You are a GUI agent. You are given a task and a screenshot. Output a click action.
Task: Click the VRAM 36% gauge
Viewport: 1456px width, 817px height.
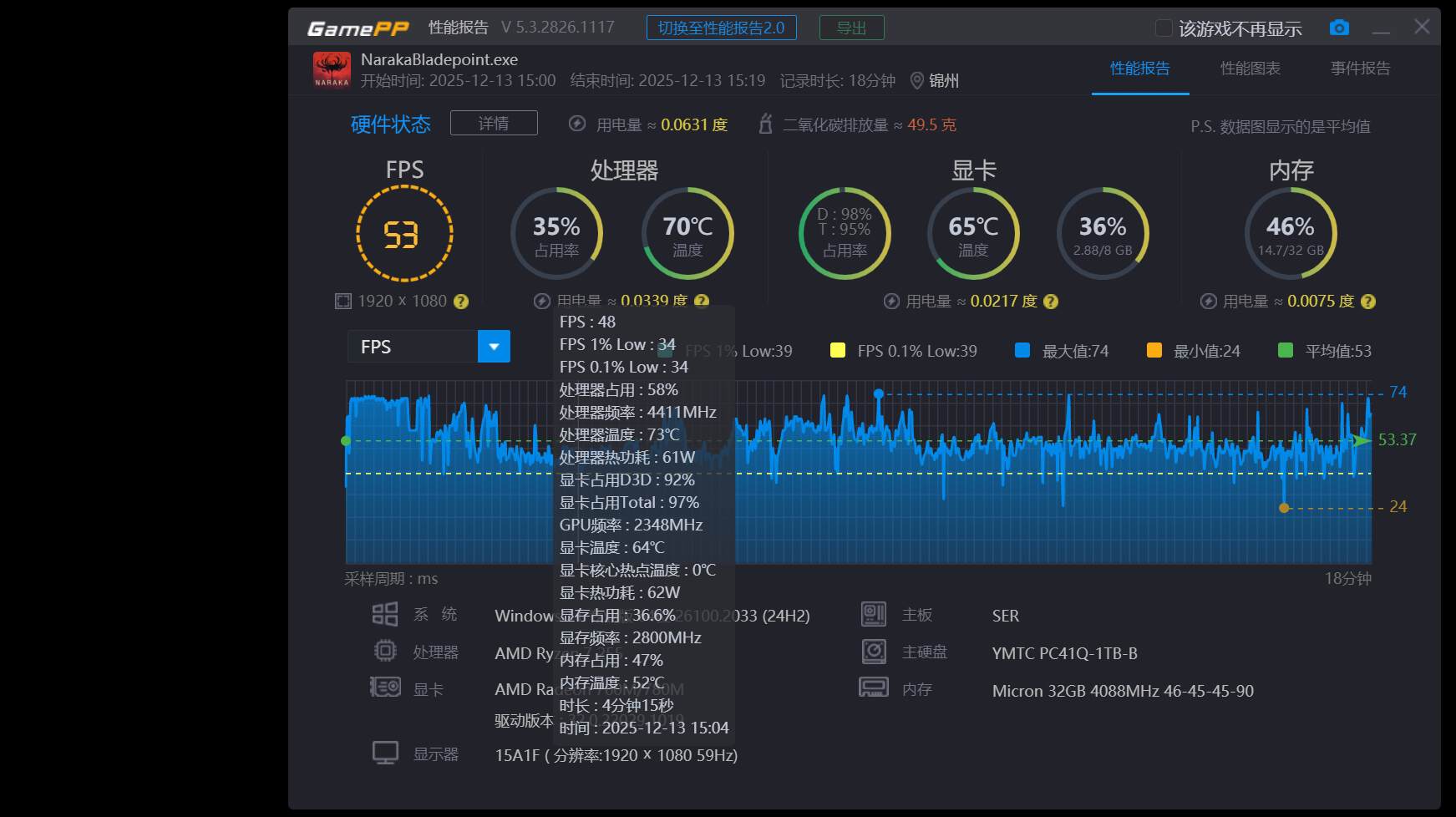click(x=1103, y=233)
